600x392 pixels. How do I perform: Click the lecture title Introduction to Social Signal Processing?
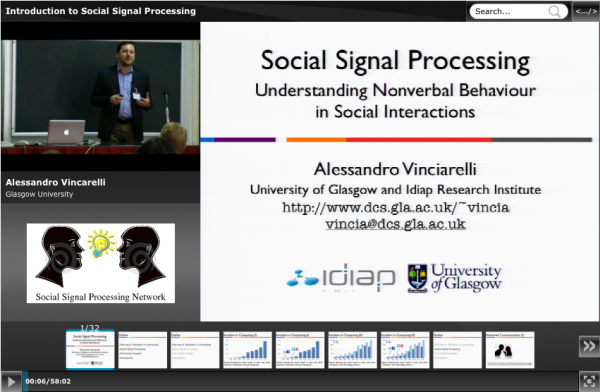coord(101,11)
